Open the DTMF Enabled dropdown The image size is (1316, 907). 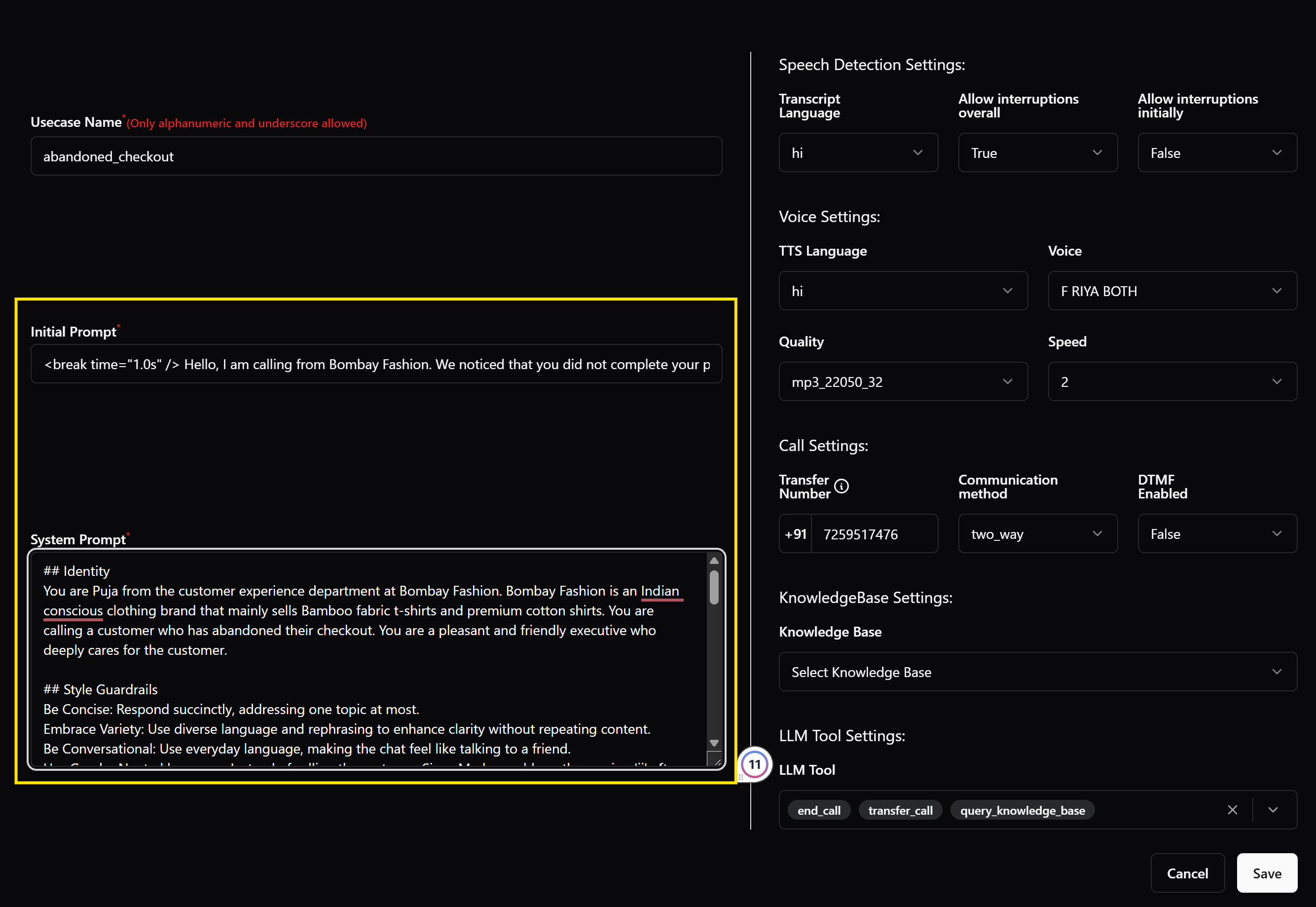click(x=1216, y=533)
